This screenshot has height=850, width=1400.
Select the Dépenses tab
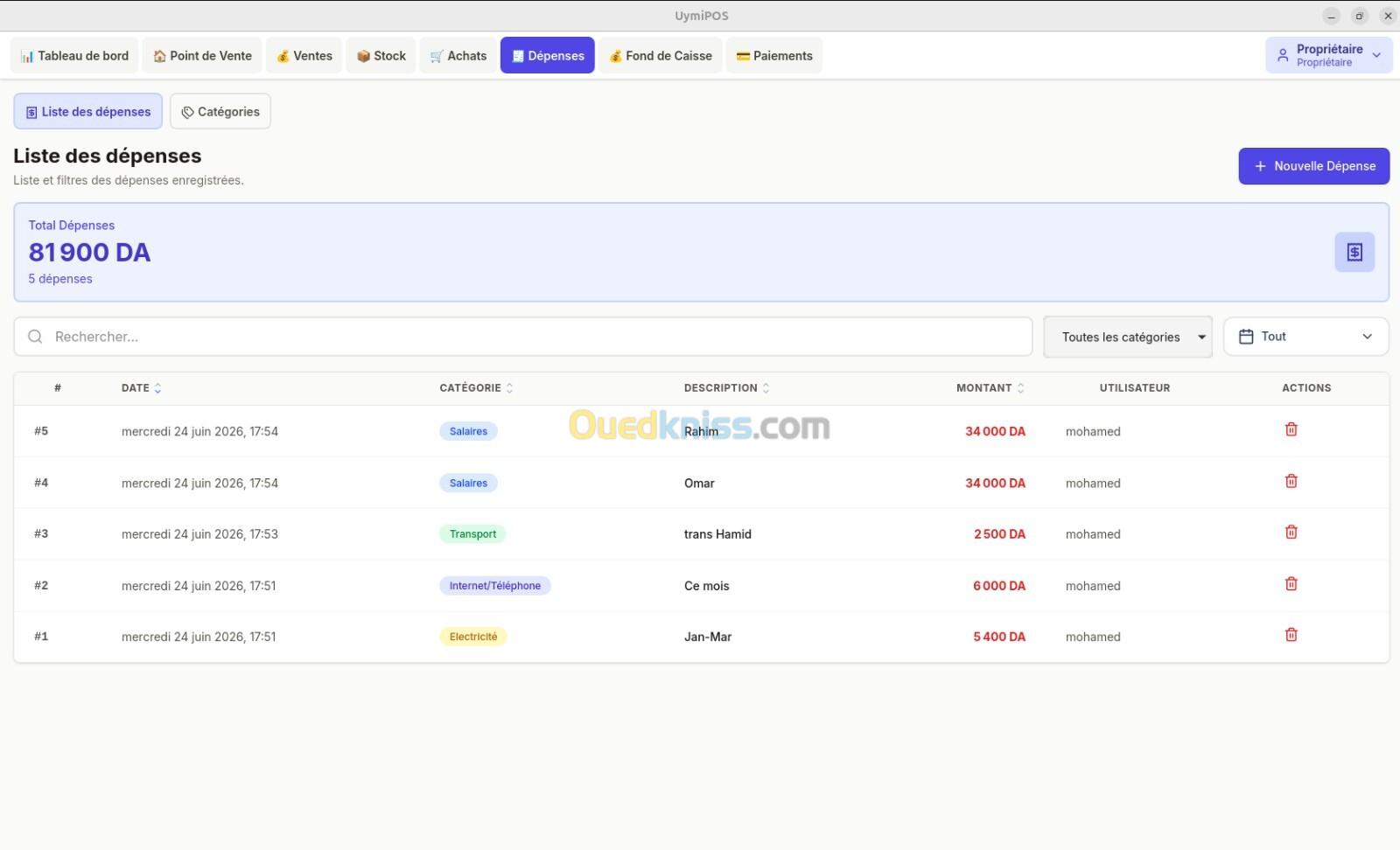(548, 55)
